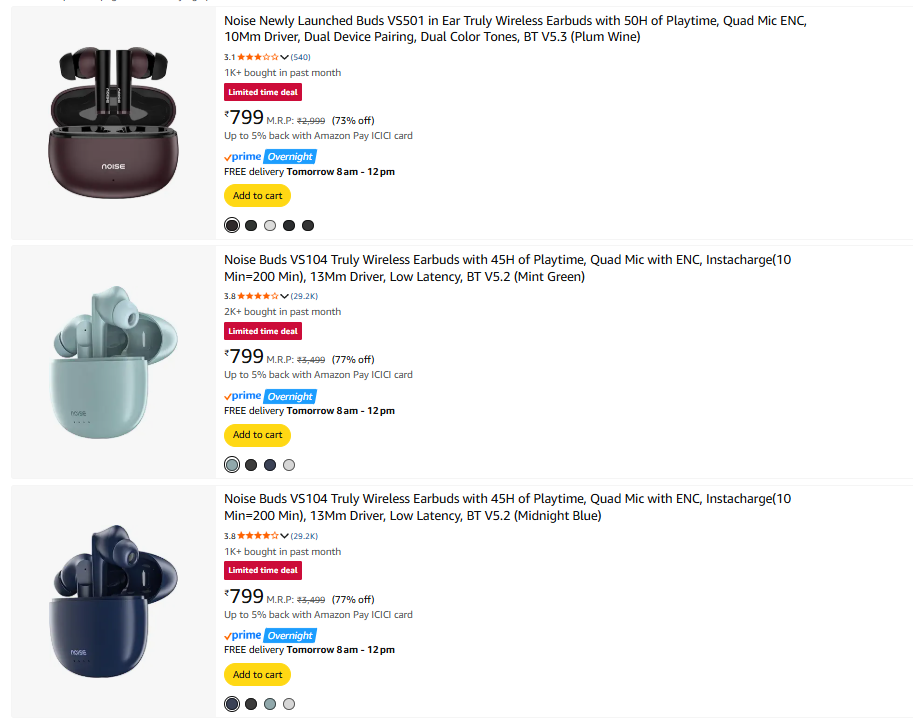Open the Mint Green earbuds product image
The height and width of the screenshot is (722, 913).
pos(113,363)
